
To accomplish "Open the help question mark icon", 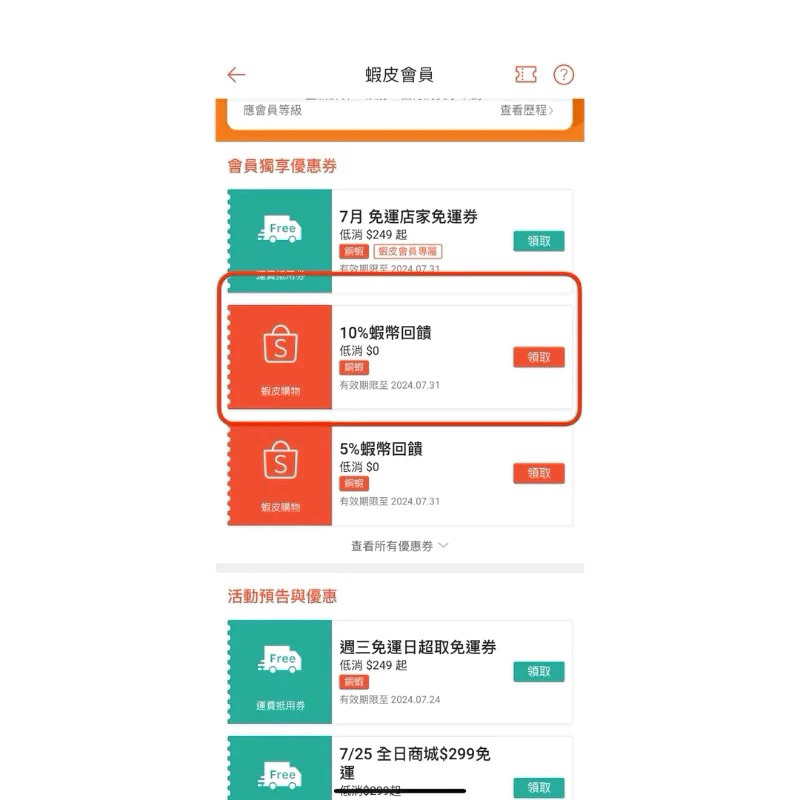I will click(563, 74).
